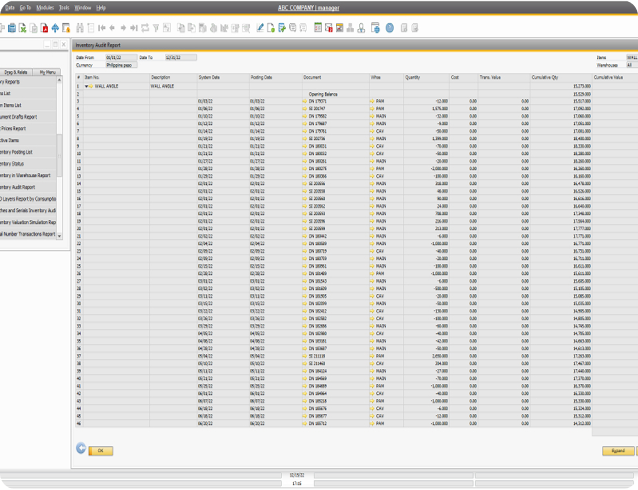Open the Modules menu
Screen dimensions: 638x490
click(x=45, y=7)
